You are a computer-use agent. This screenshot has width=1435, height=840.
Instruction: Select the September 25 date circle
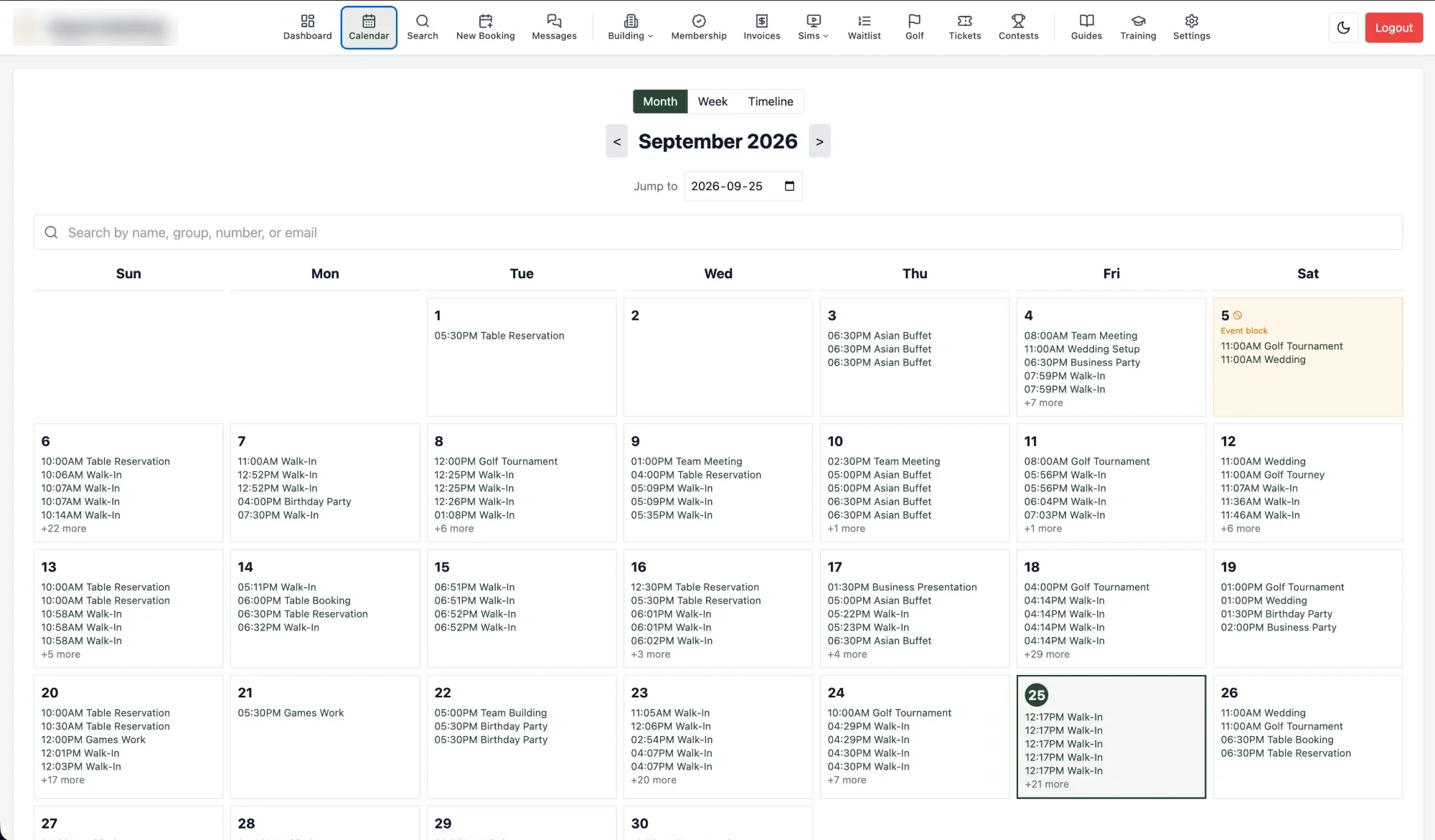[1036, 694]
